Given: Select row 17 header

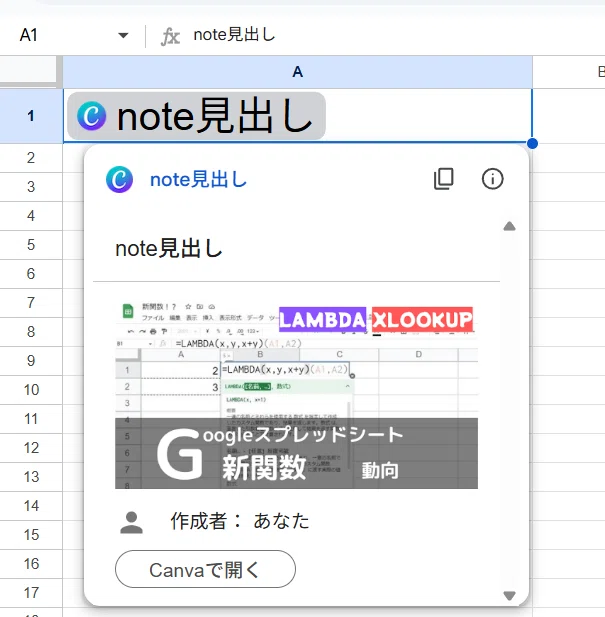Looking at the screenshot, I should [x=31, y=593].
